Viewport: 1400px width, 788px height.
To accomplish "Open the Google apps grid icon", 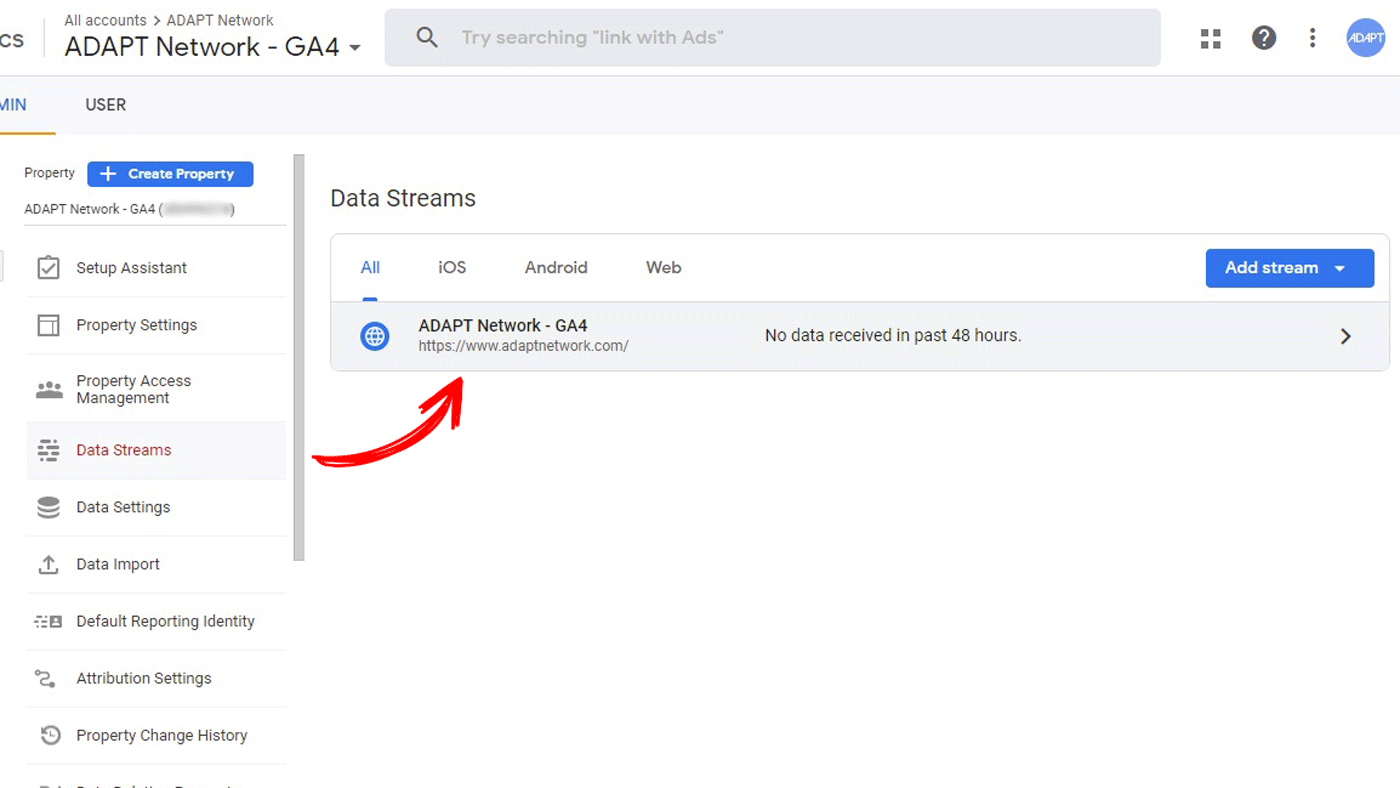I will point(1211,38).
